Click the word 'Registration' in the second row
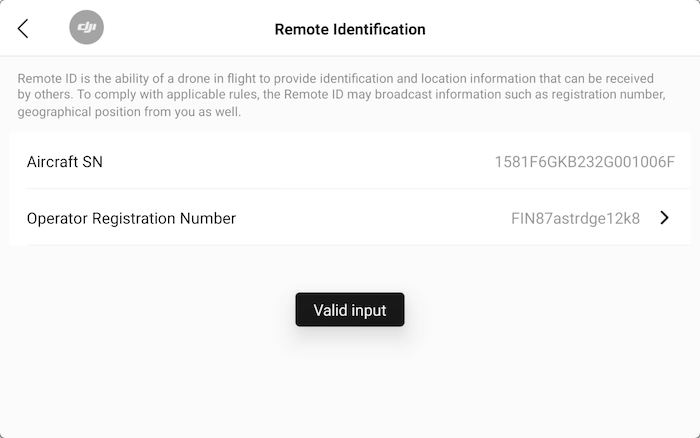The height and width of the screenshot is (438, 700). pyautogui.click(x=134, y=218)
